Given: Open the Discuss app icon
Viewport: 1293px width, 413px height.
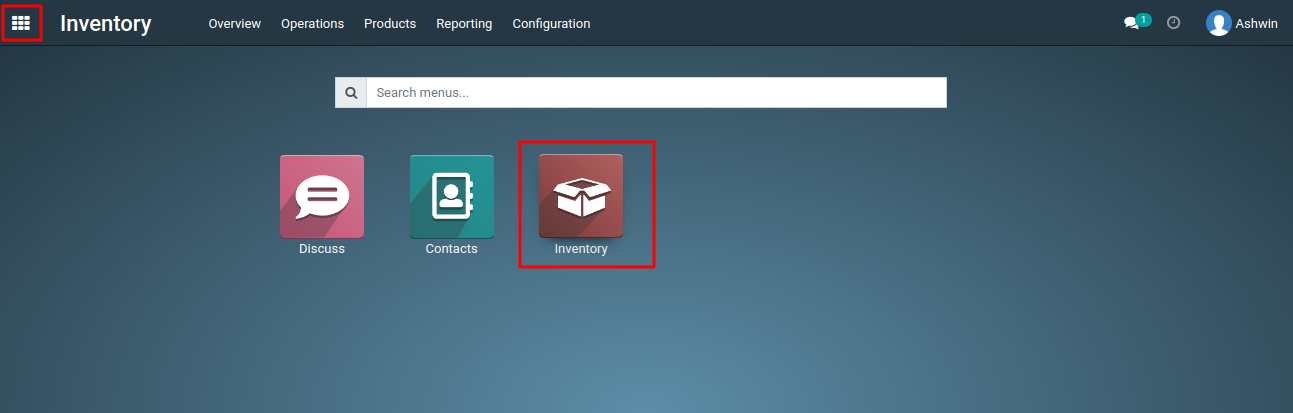Looking at the screenshot, I should (322, 196).
